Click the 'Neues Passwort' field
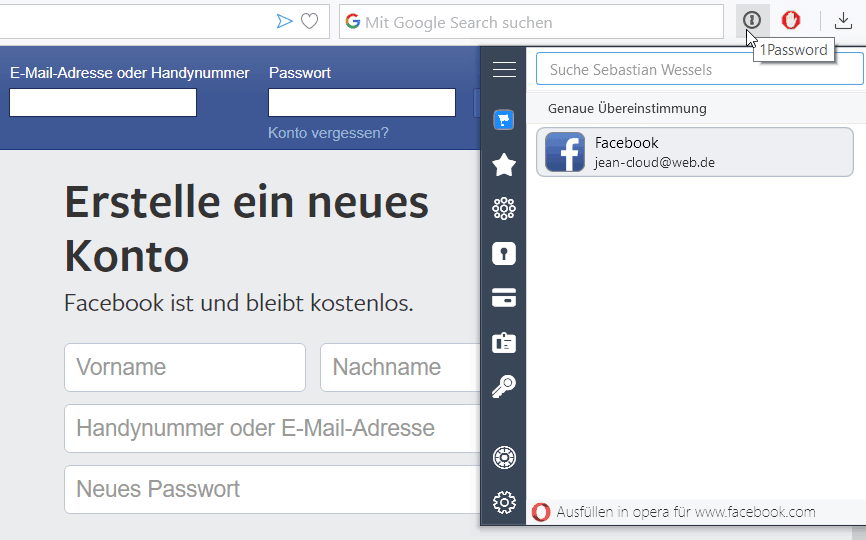This screenshot has height=540, width=866. click(272, 489)
